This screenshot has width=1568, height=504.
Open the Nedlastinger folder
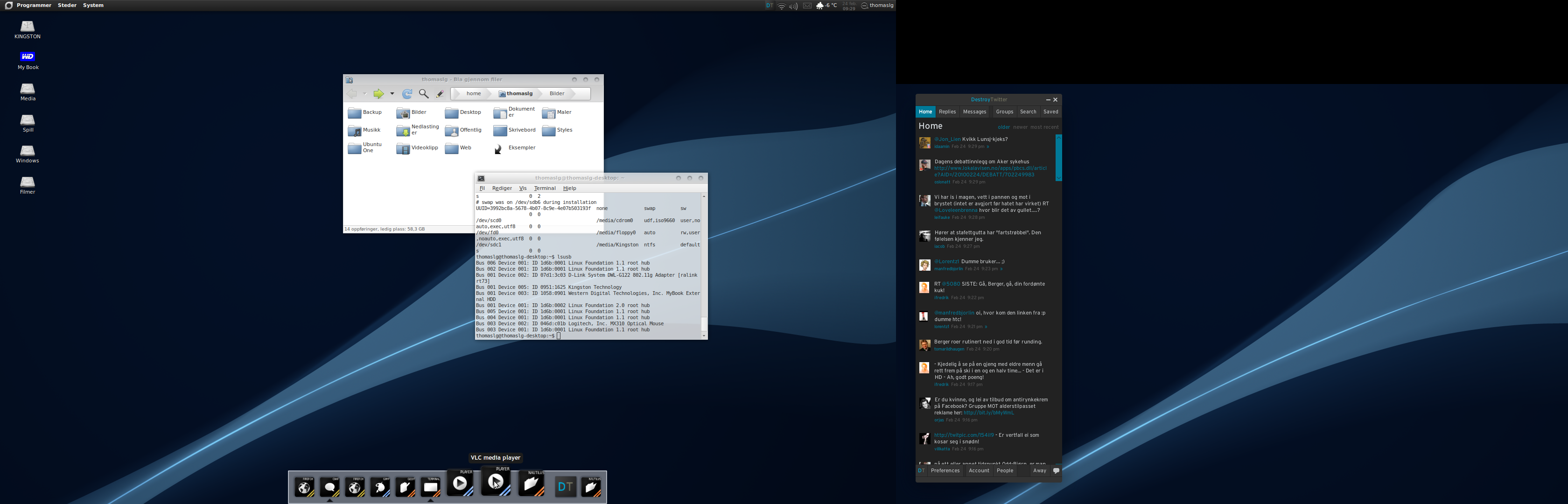[x=418, y=130]
